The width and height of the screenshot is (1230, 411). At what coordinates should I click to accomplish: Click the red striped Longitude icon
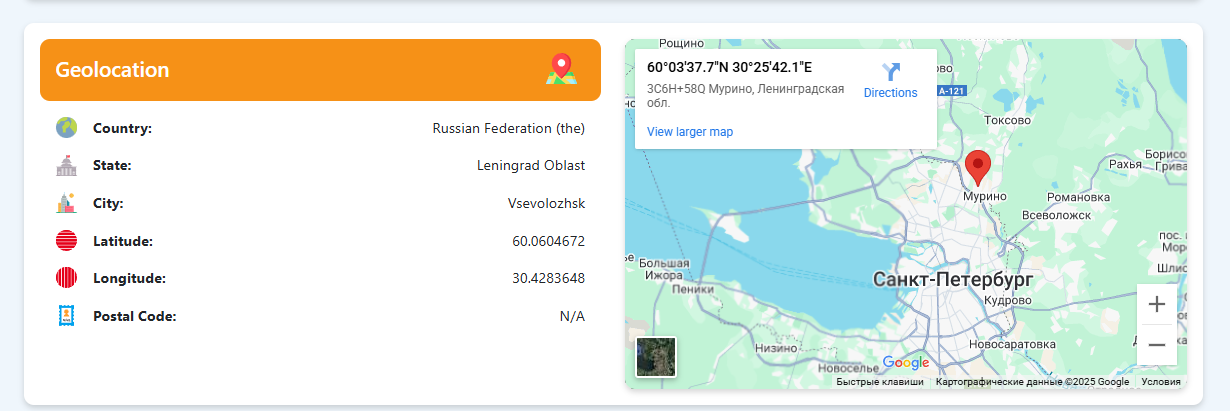coord(67,278)
